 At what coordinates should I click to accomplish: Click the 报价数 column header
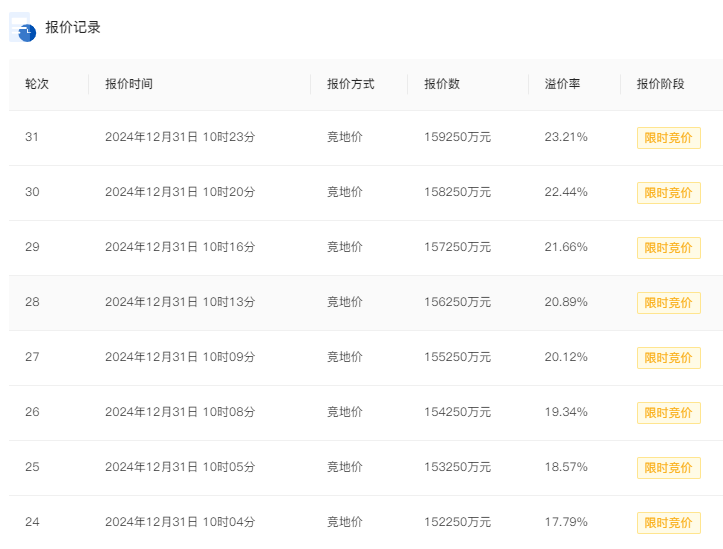pos(442,84)
